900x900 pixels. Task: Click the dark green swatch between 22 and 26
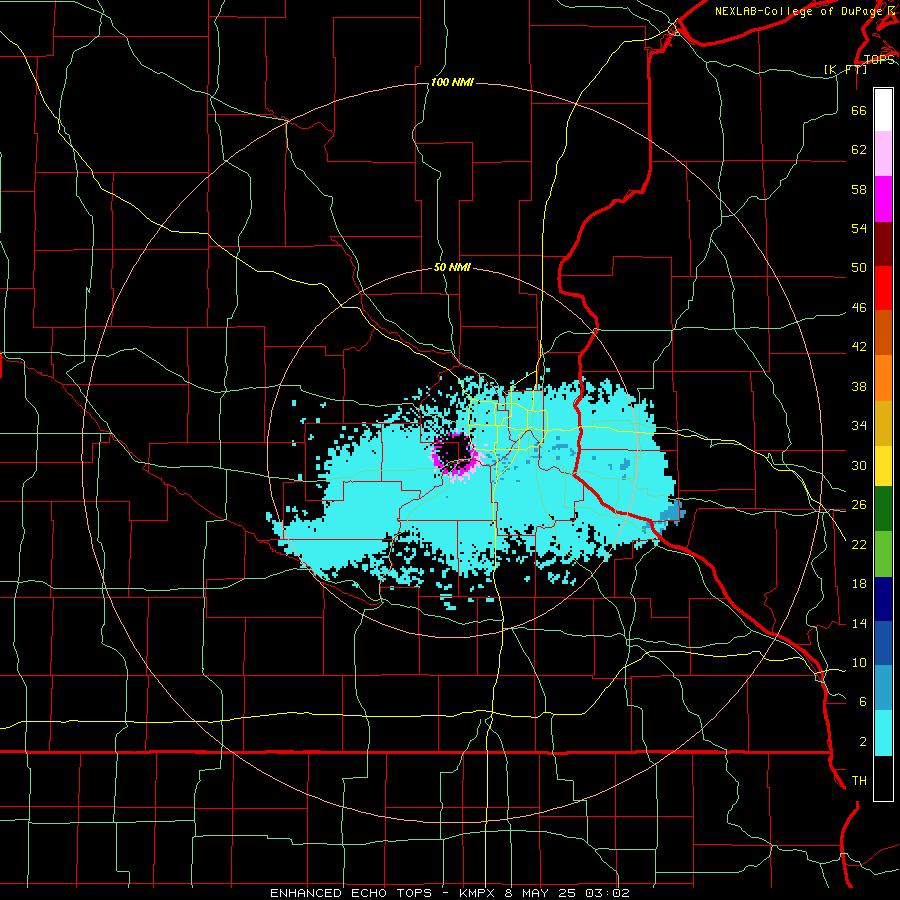(x=883, y=509)
